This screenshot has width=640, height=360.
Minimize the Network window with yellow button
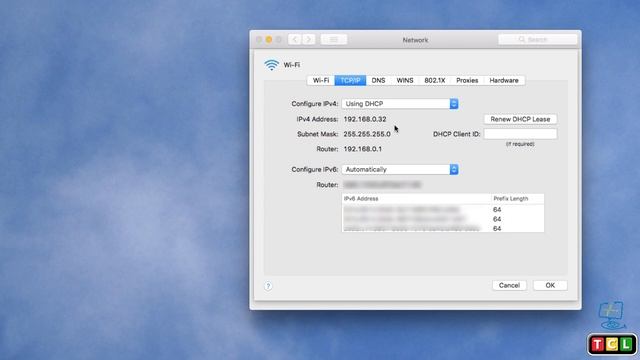point(269,40)
